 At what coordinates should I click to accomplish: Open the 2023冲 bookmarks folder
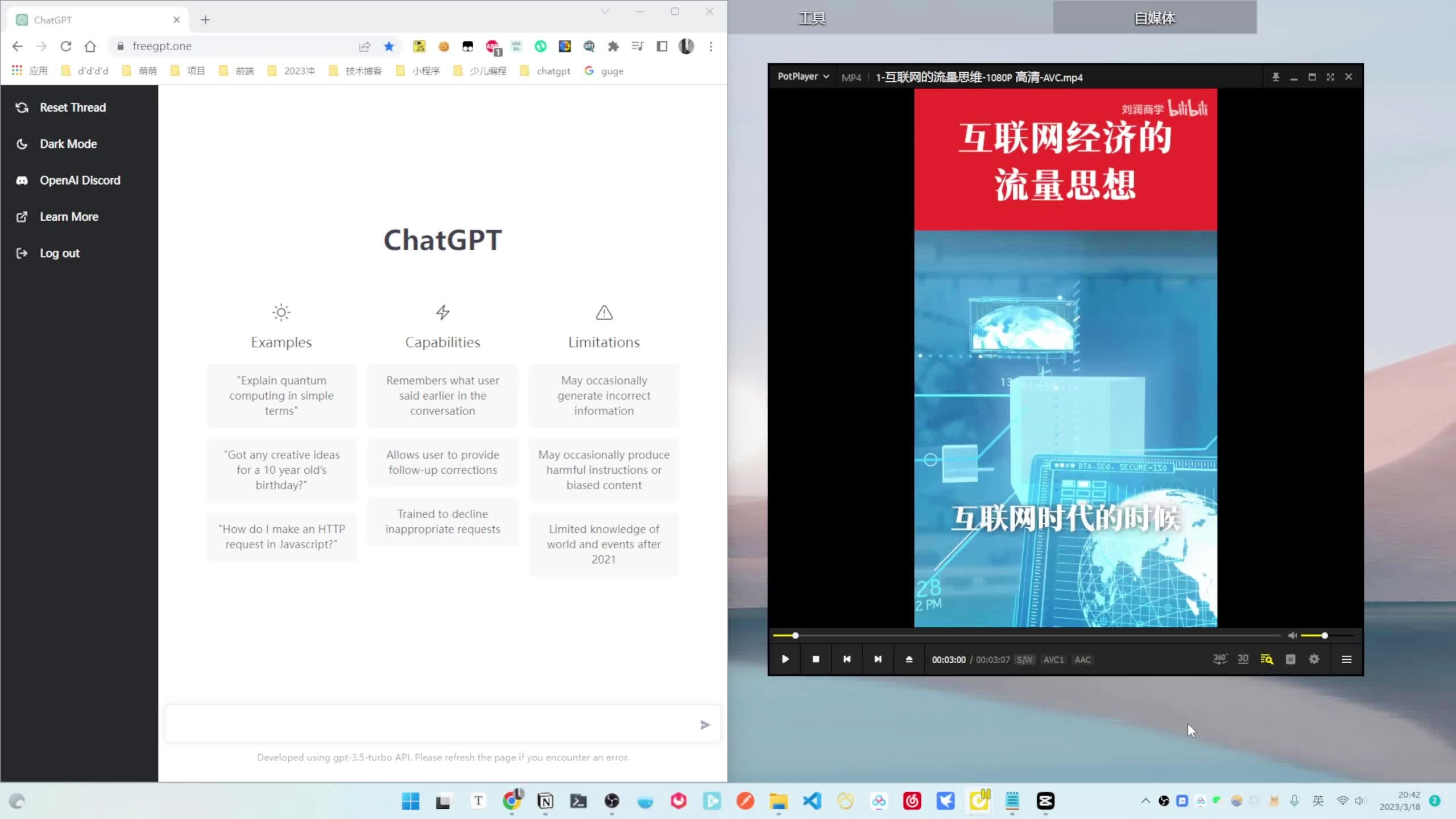[x=291, y=71]
